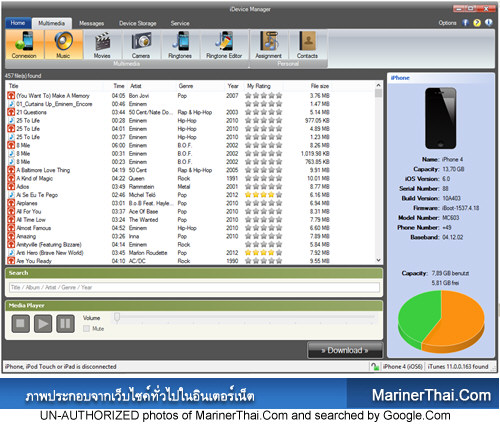Click the song list scroll up arrow

pos(378,85)
